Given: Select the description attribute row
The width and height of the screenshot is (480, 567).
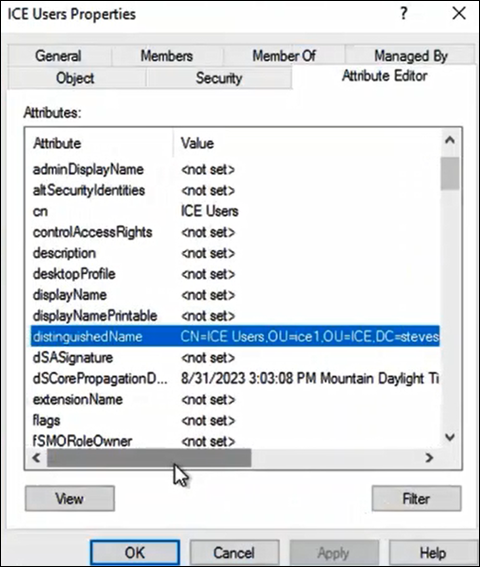Looking at the screenshot, I should [235, 253].
